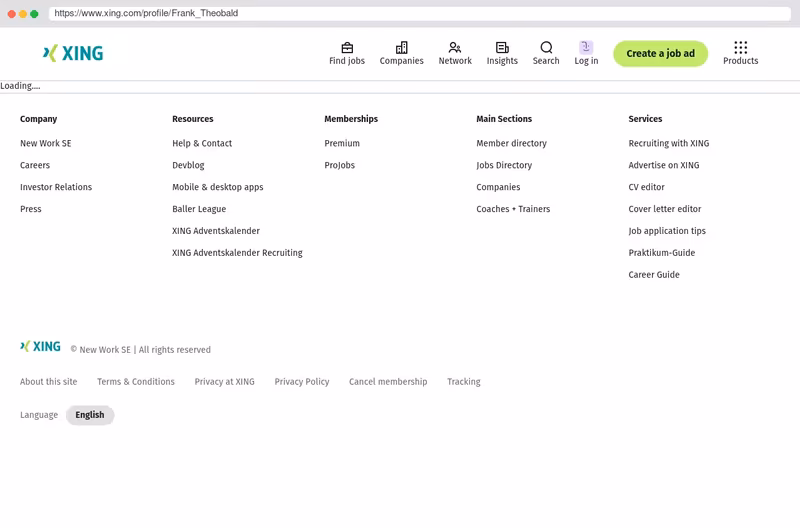The image size is (800, 528).
Task: Click the yellow minimize window button
Action: coord(23,14)
